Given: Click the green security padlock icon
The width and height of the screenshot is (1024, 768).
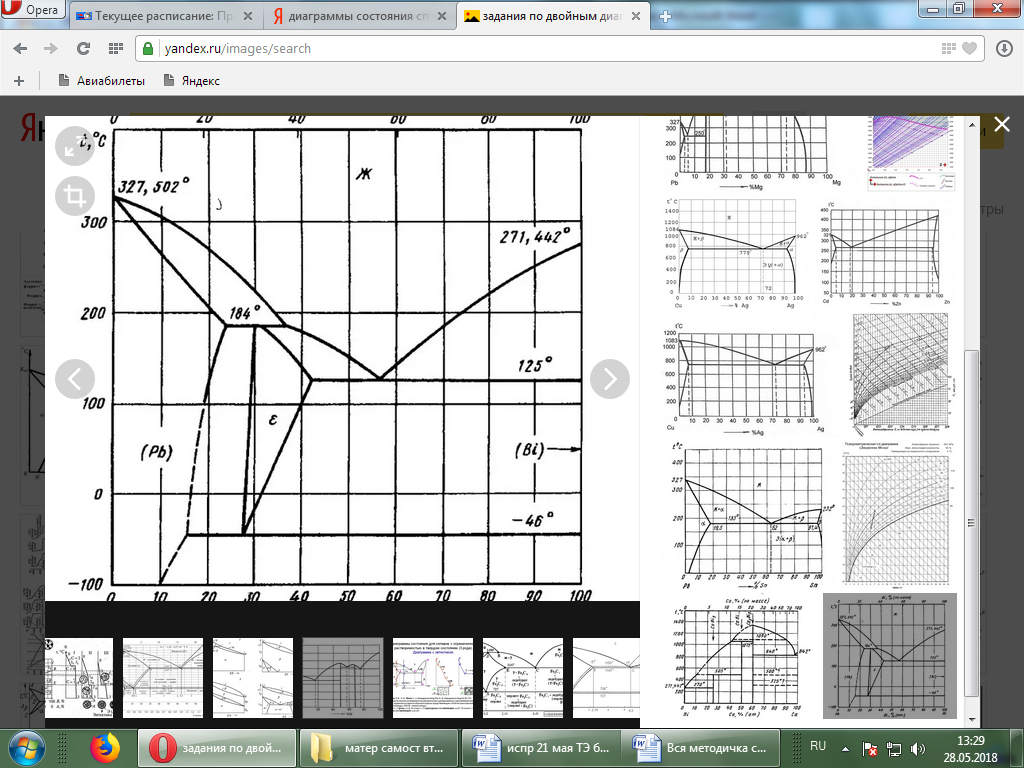Looking at the screenshot, I should pyautogui.click(x=148, y=48).
